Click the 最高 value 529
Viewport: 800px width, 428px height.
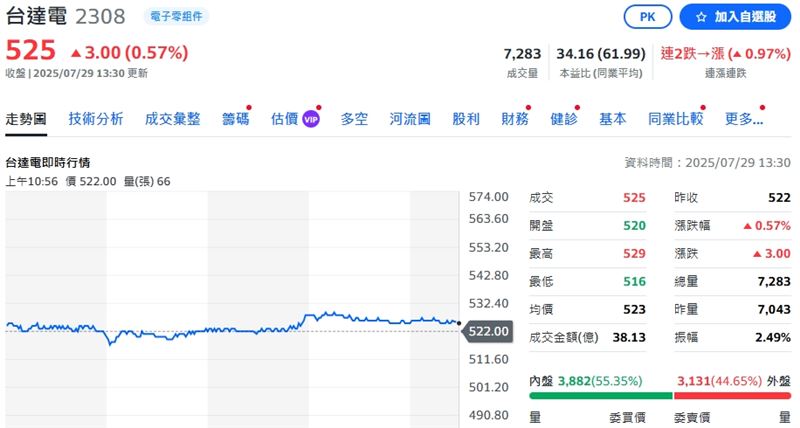634,254
